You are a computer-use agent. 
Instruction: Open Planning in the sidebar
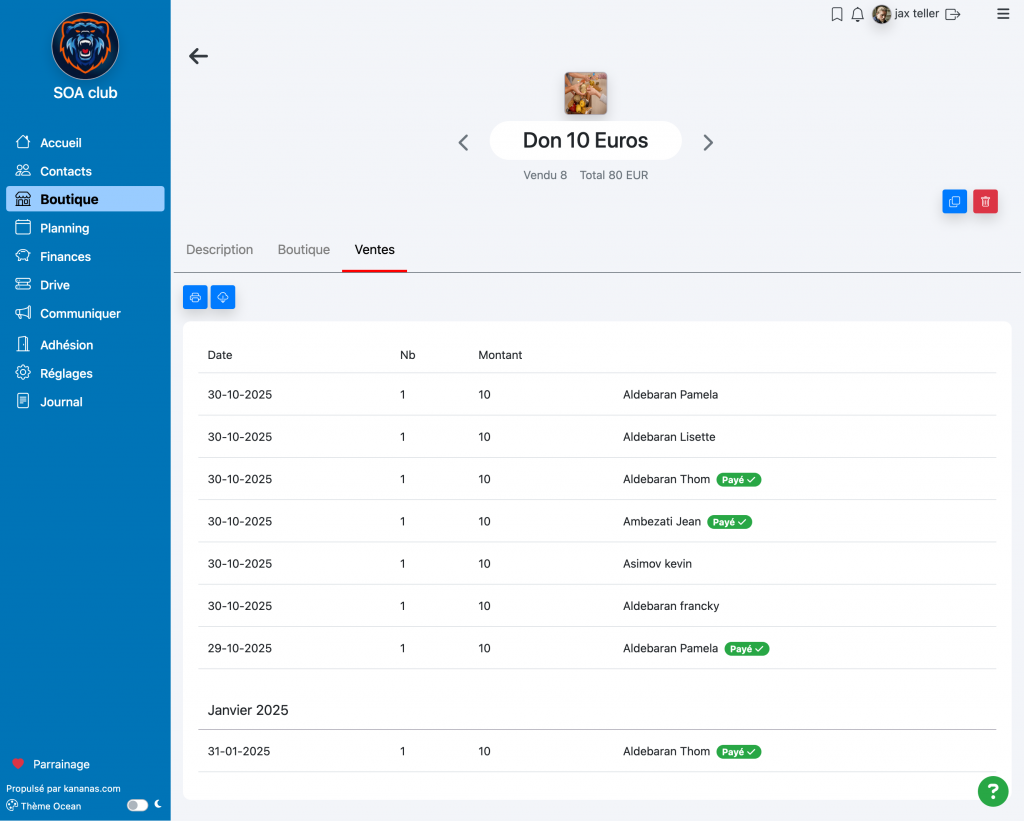[x=64, y=228]
